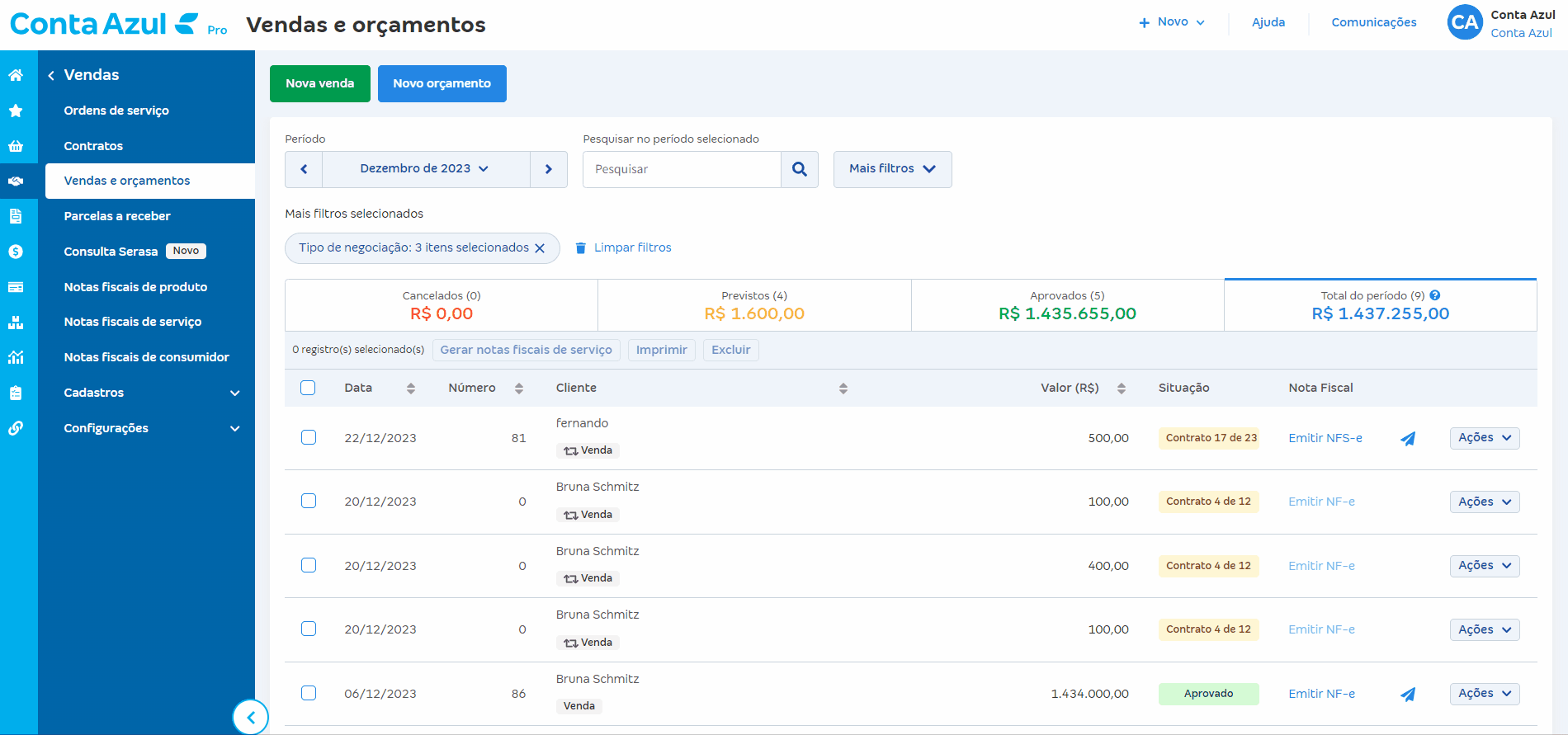The width and height of the screenshot is (1568, 735).
Task: Click Emitir NFS-e link for fernando
Action: coord(1325,438)
